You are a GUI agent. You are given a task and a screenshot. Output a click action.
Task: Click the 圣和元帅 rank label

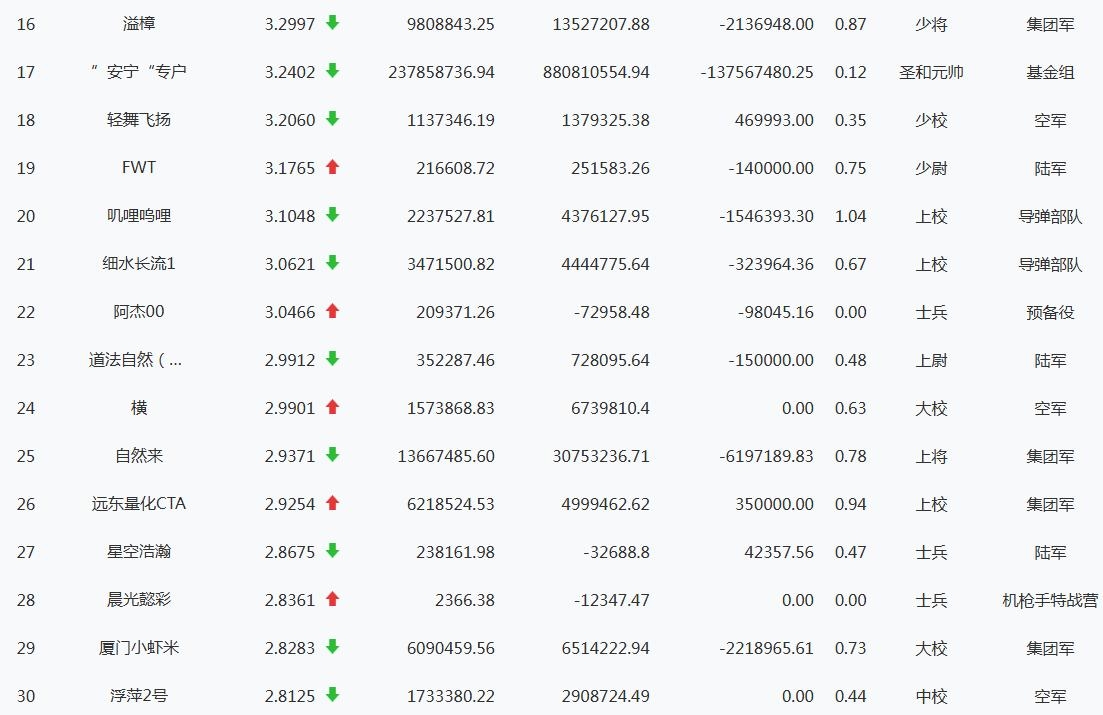(x=931, y=72)
